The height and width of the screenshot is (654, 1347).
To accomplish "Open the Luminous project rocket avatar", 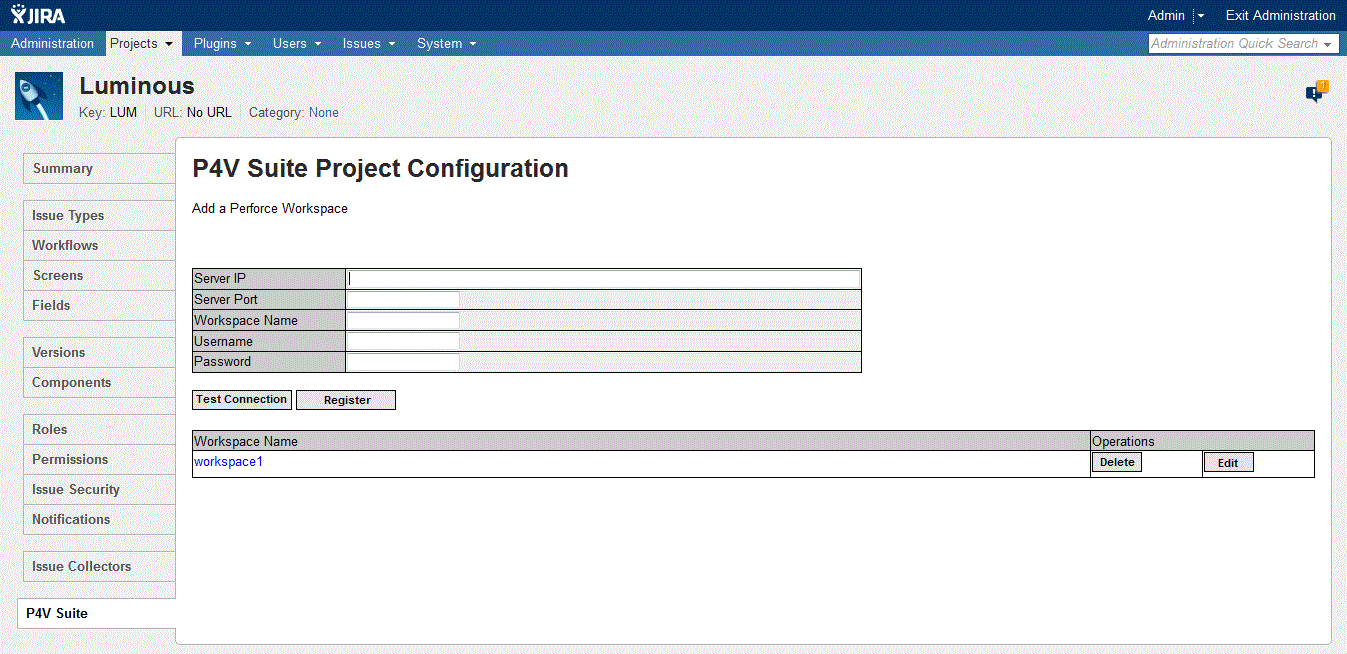I will 39,96.
